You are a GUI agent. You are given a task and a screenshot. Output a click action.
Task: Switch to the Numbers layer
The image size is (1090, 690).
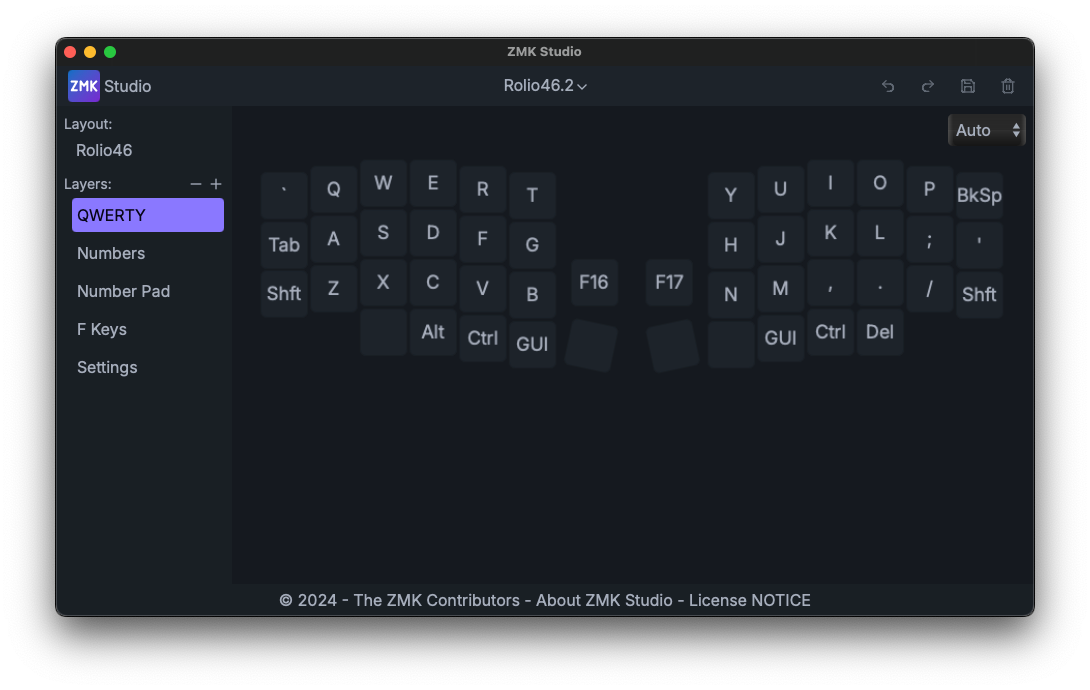pyautogui.click(x=148, y=254)
